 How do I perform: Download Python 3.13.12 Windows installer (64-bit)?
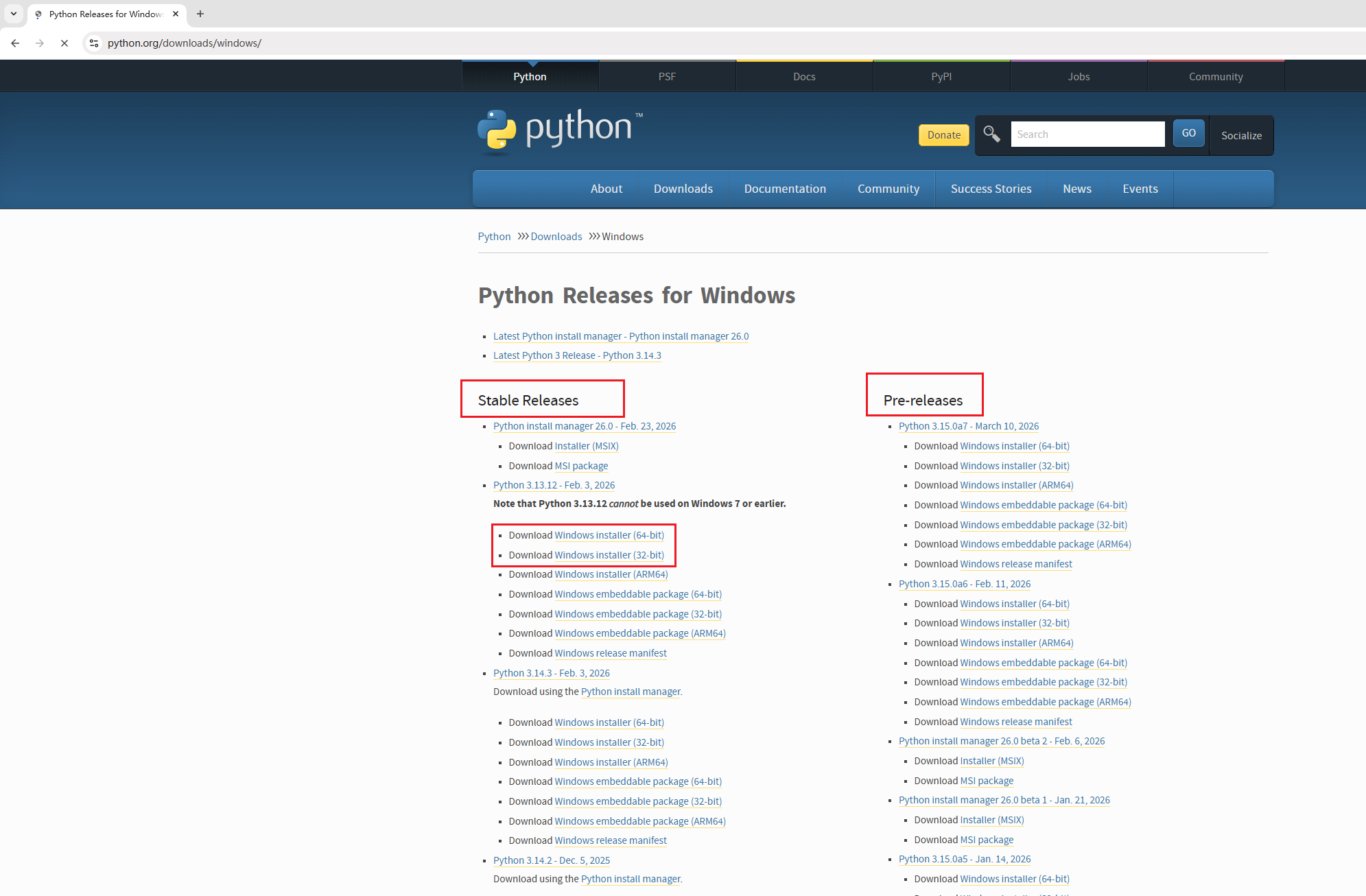pos(609,535)
